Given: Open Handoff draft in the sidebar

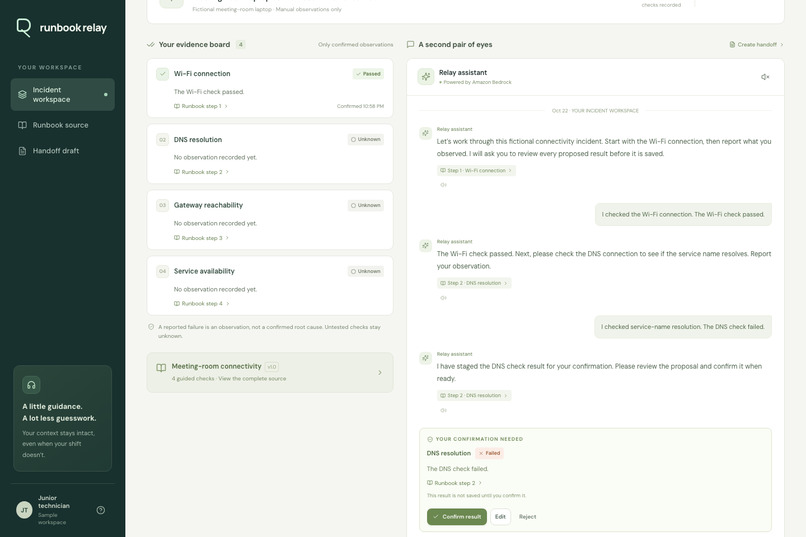Looking at the screenshot, I should pyautogui.click(x=62, y=151).
